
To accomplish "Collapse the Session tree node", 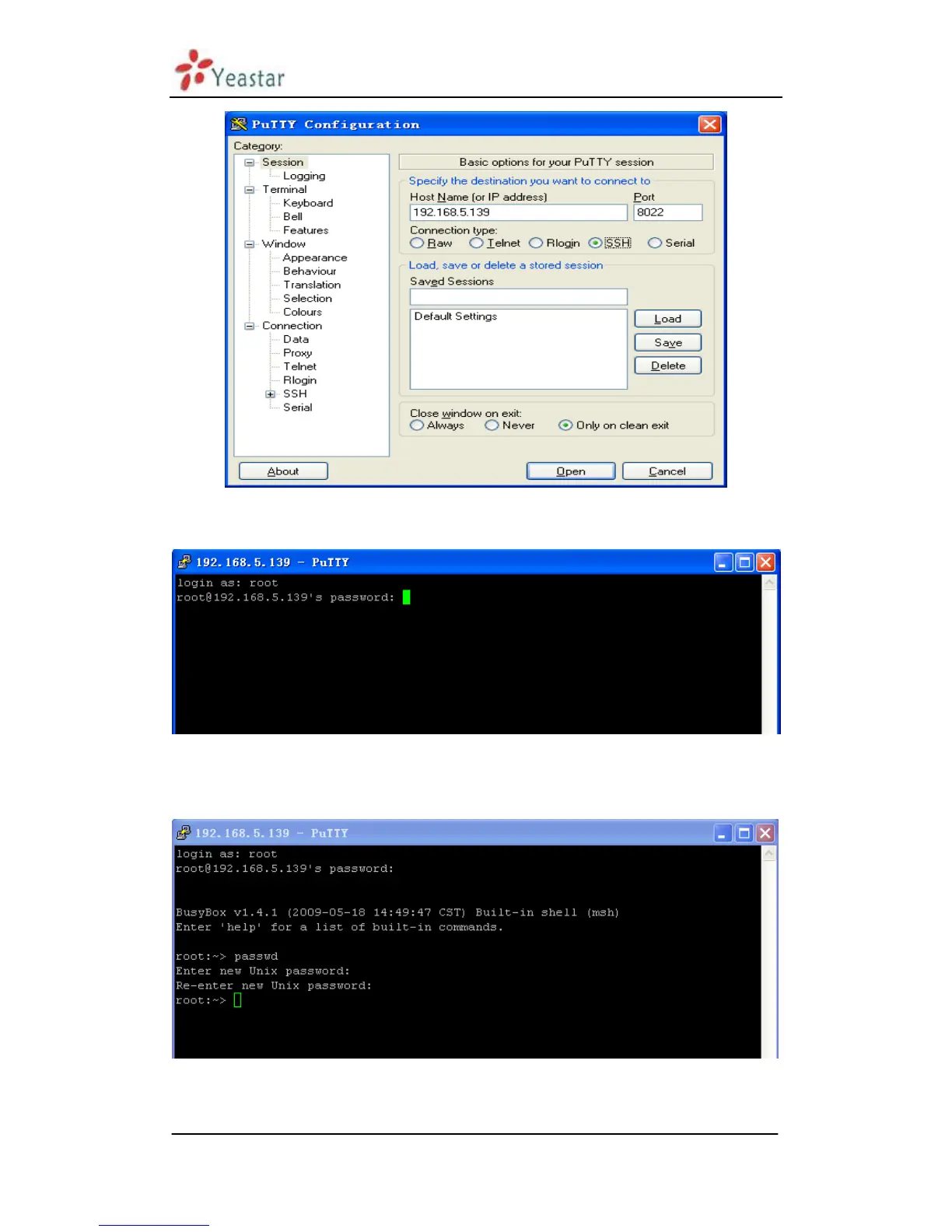I will click(x=250, y=163).
